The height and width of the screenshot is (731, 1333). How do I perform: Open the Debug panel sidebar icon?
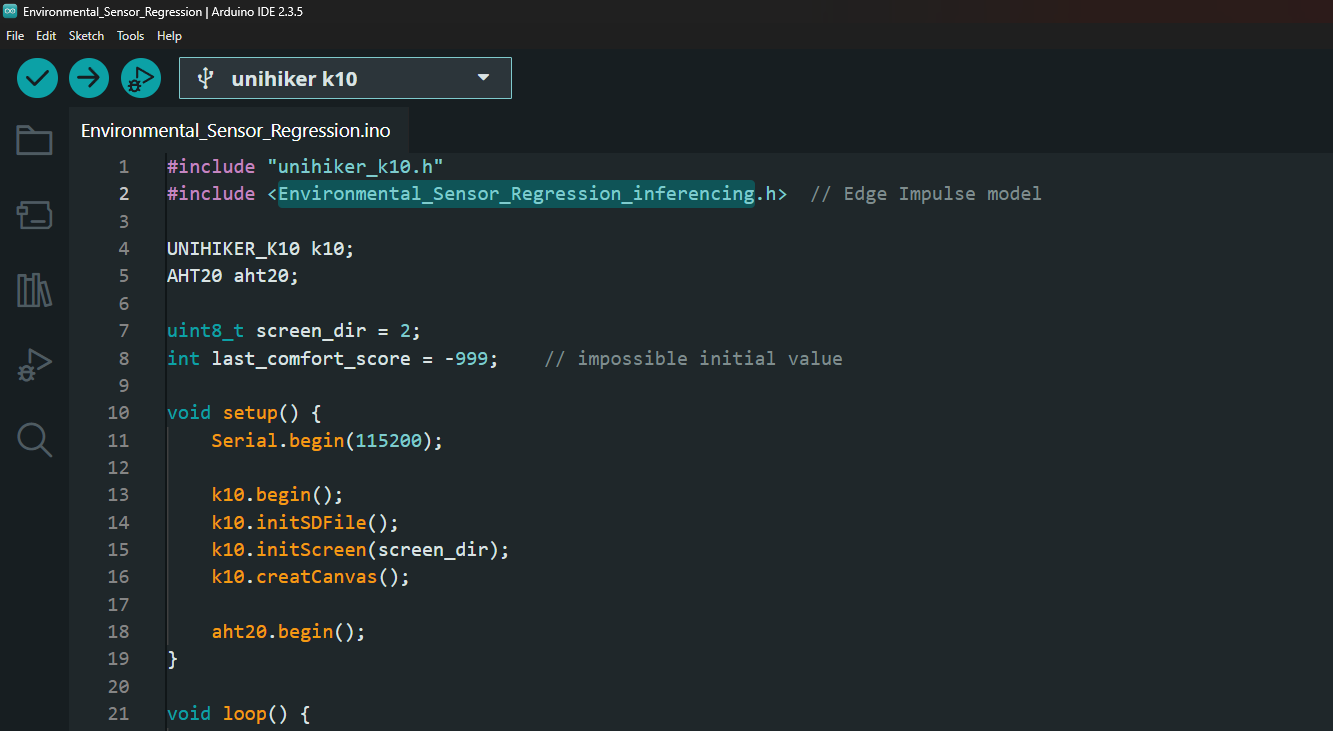point(34,365)
